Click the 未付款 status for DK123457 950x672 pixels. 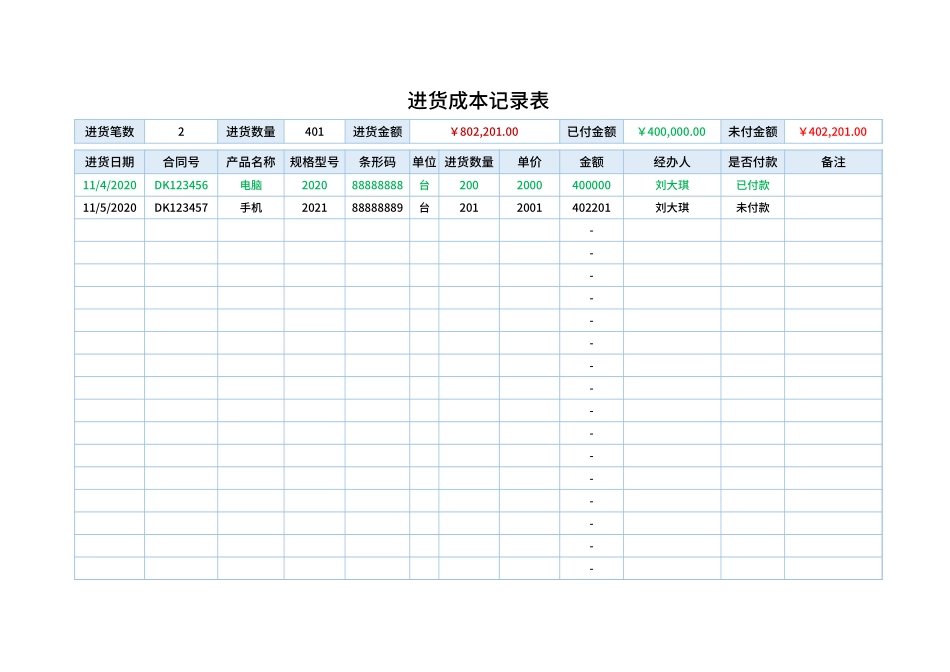(753, 207)
